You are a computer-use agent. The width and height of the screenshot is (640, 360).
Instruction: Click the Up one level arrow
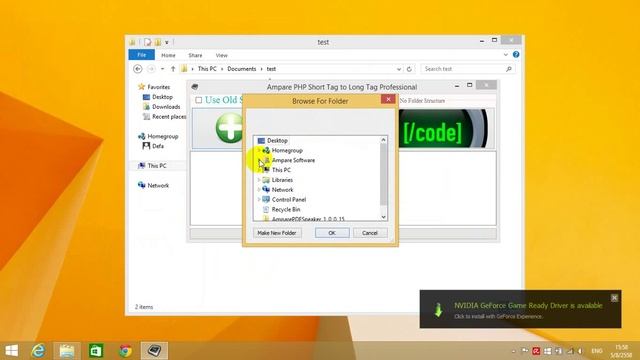tap(173, 69)
